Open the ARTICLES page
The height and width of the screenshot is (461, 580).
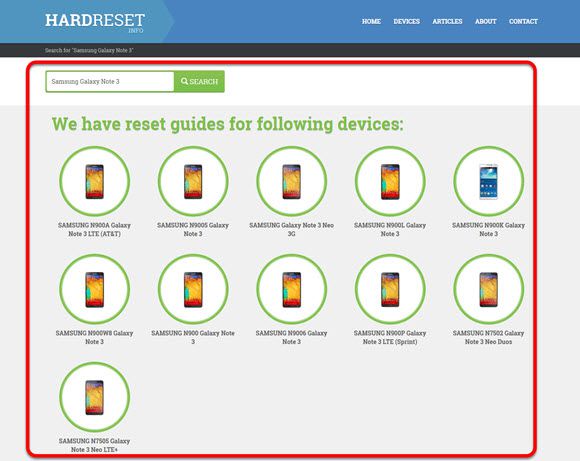[447, 21]
